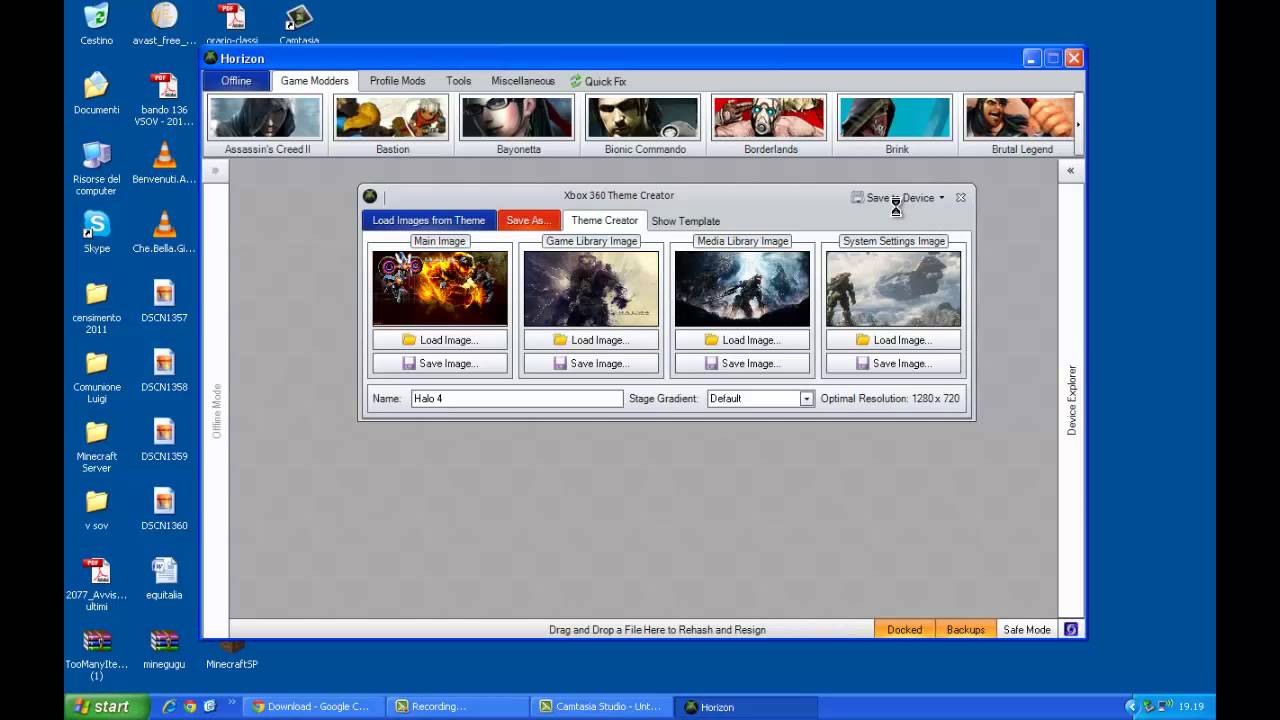This screenshot has height=720, width=1280.
Task: Click Show Template
Action: 685,221
